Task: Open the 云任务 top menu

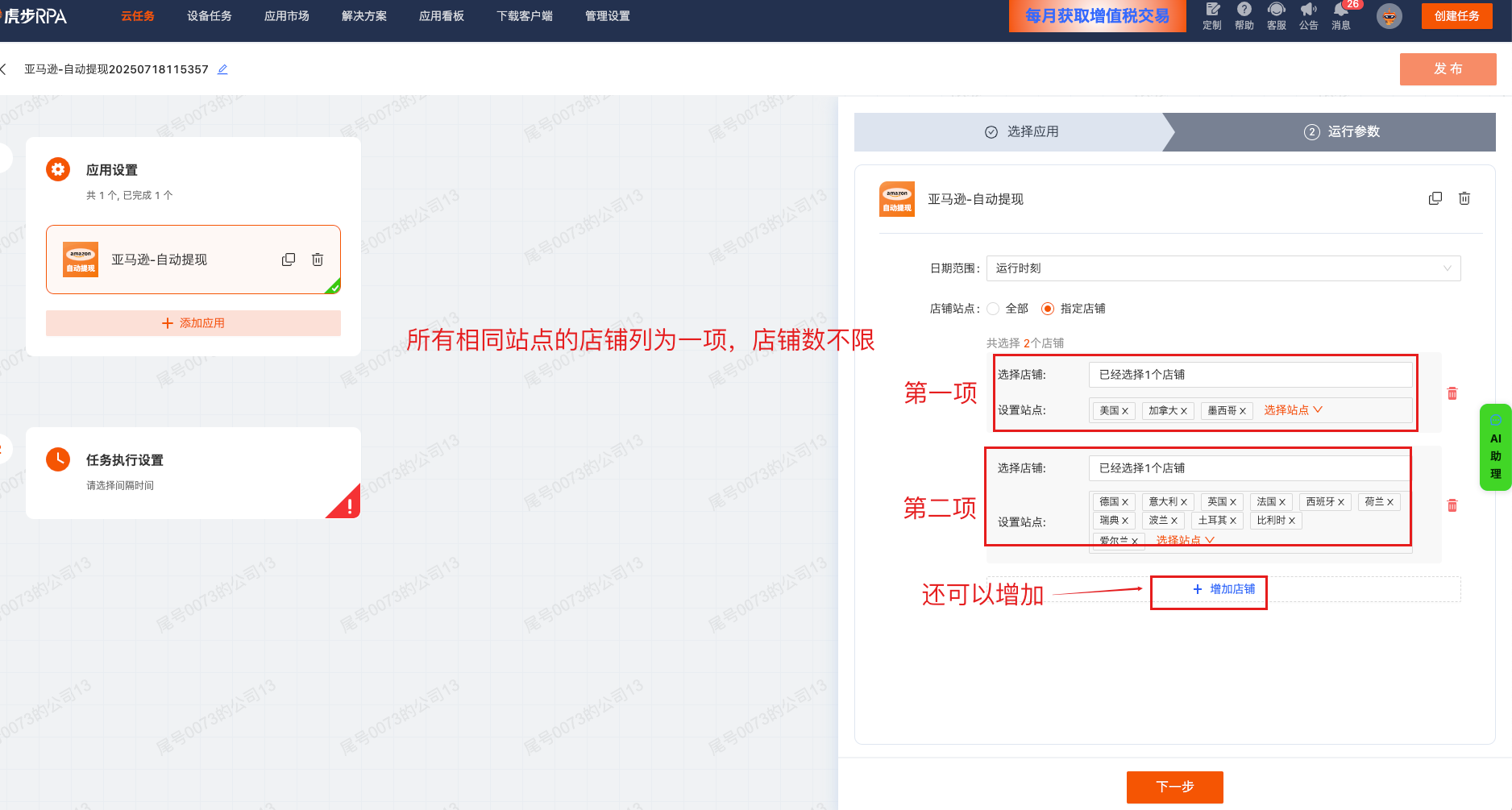Action: click(x=138, y=16)
